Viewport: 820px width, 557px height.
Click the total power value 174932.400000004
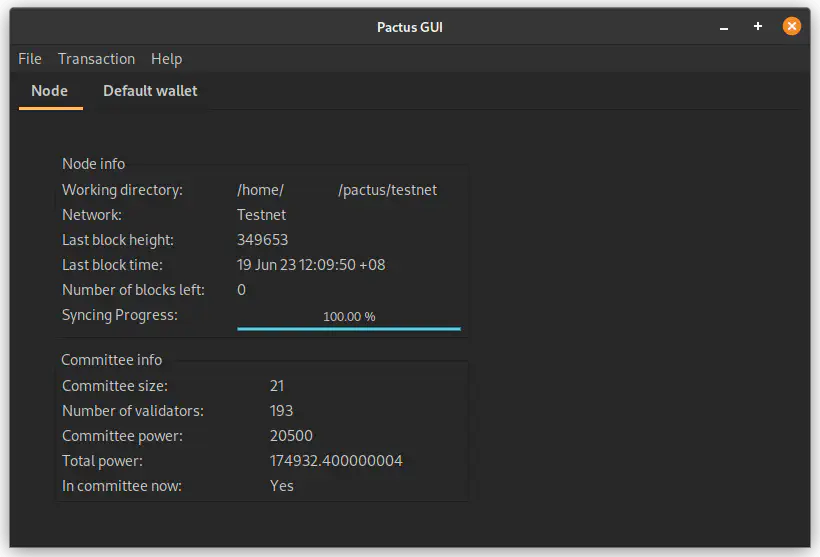(336, 461)
